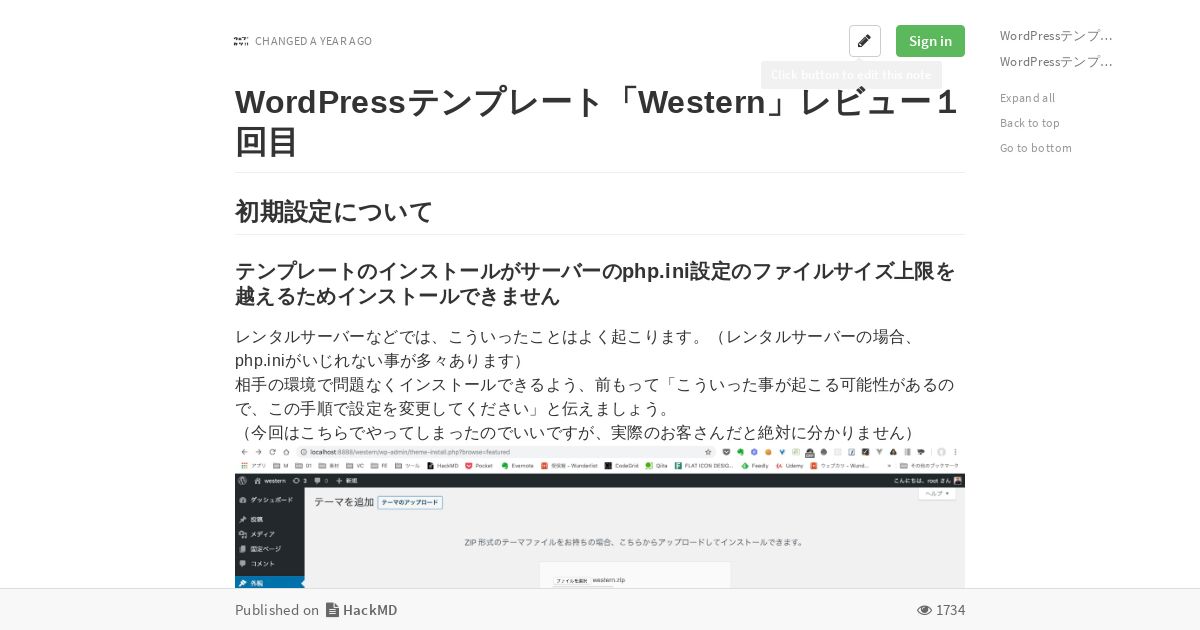Click the eye view count icon
This screenshot has height=630, width=1200.
pyautogui.click(x=924, y=610)
